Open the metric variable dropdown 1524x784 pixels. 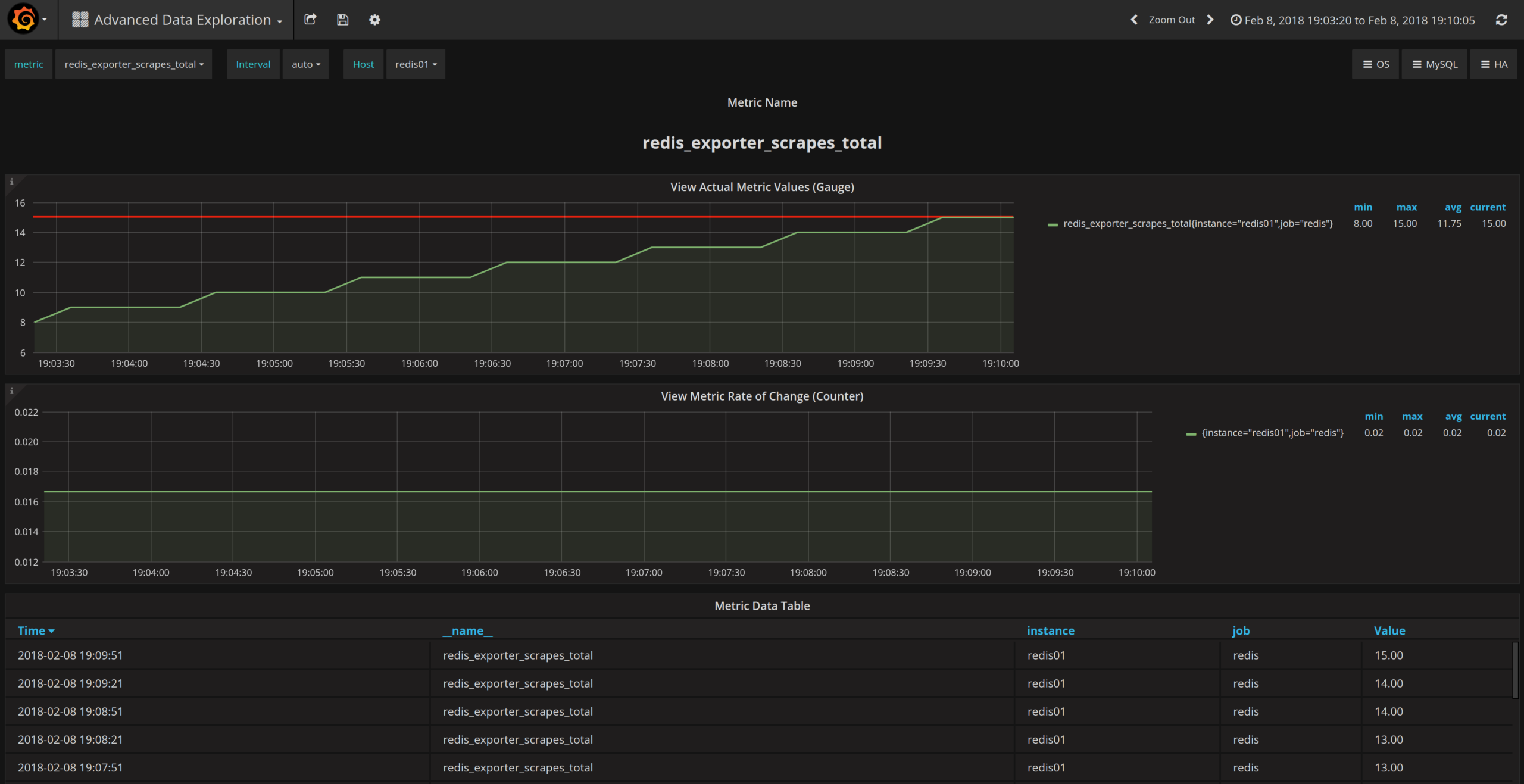click(133, 64)
